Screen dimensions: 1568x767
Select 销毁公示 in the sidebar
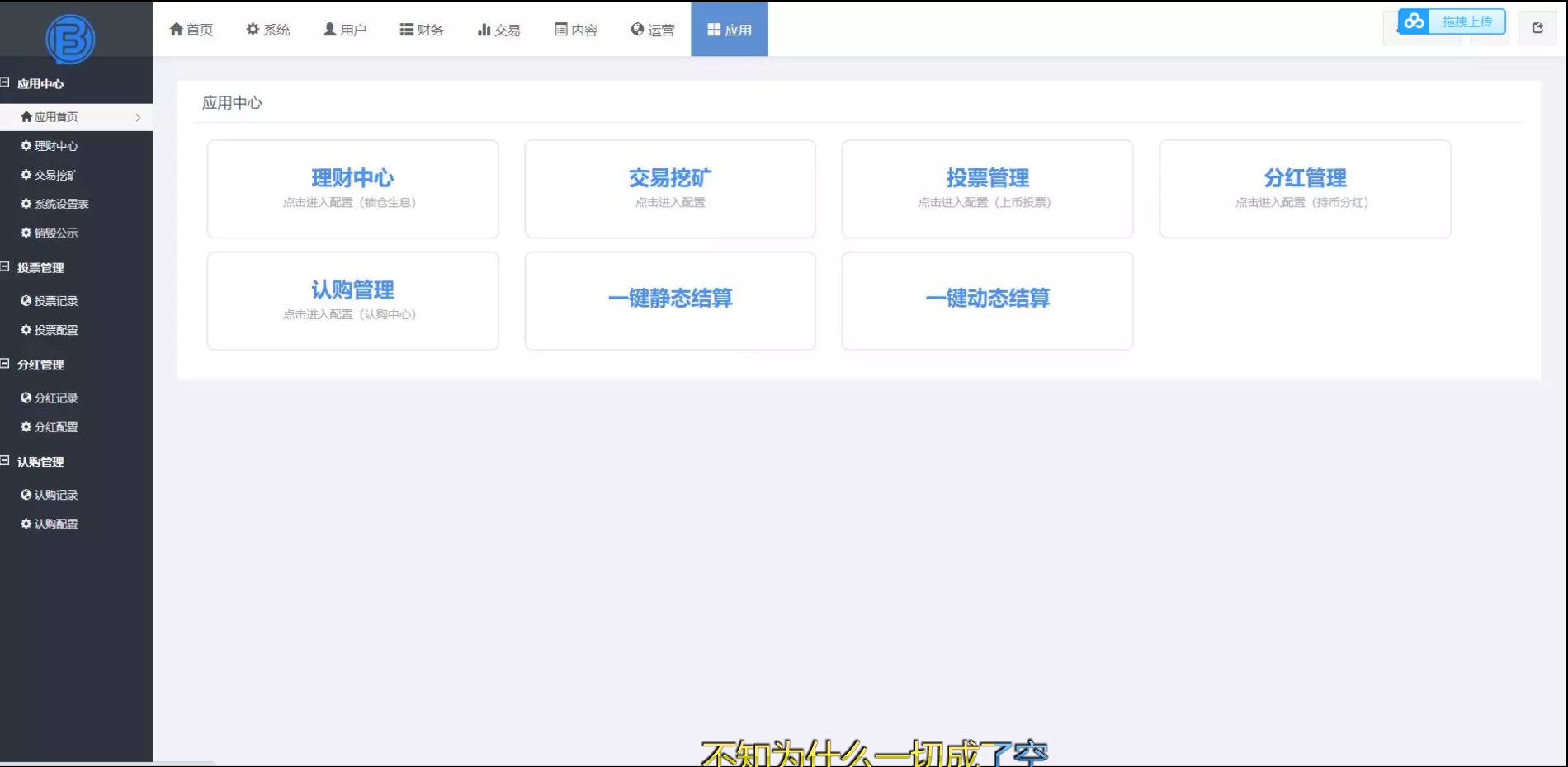[x=56, y=233]
